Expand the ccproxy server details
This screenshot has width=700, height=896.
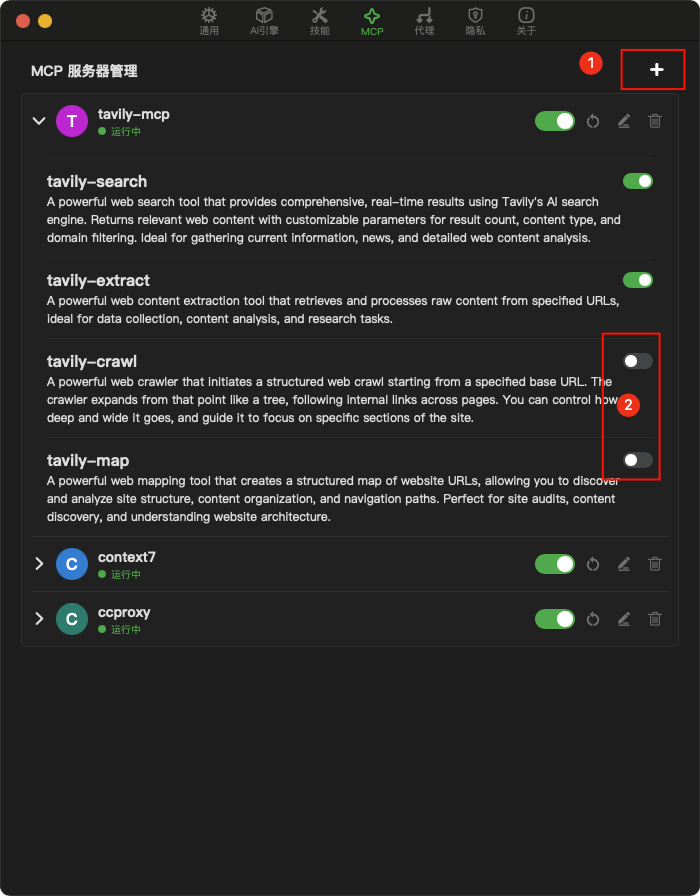point(39,619)
